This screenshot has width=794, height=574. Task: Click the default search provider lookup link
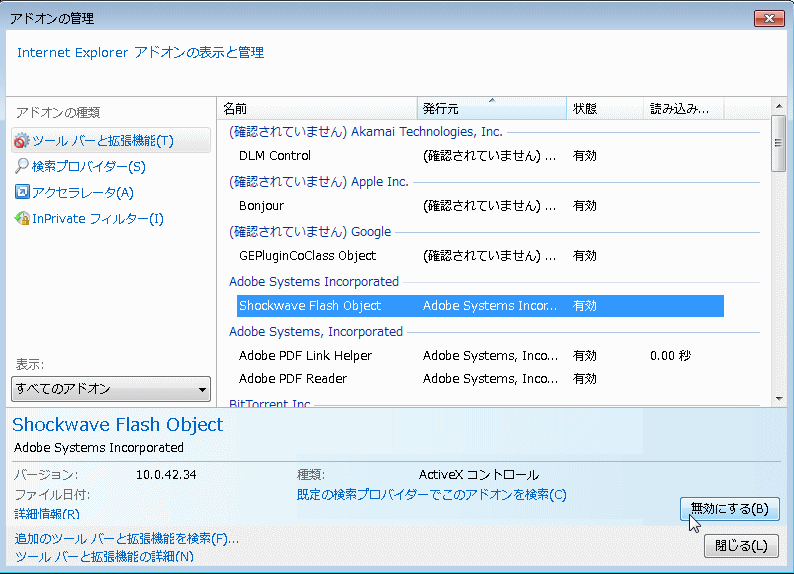(431, 495)
